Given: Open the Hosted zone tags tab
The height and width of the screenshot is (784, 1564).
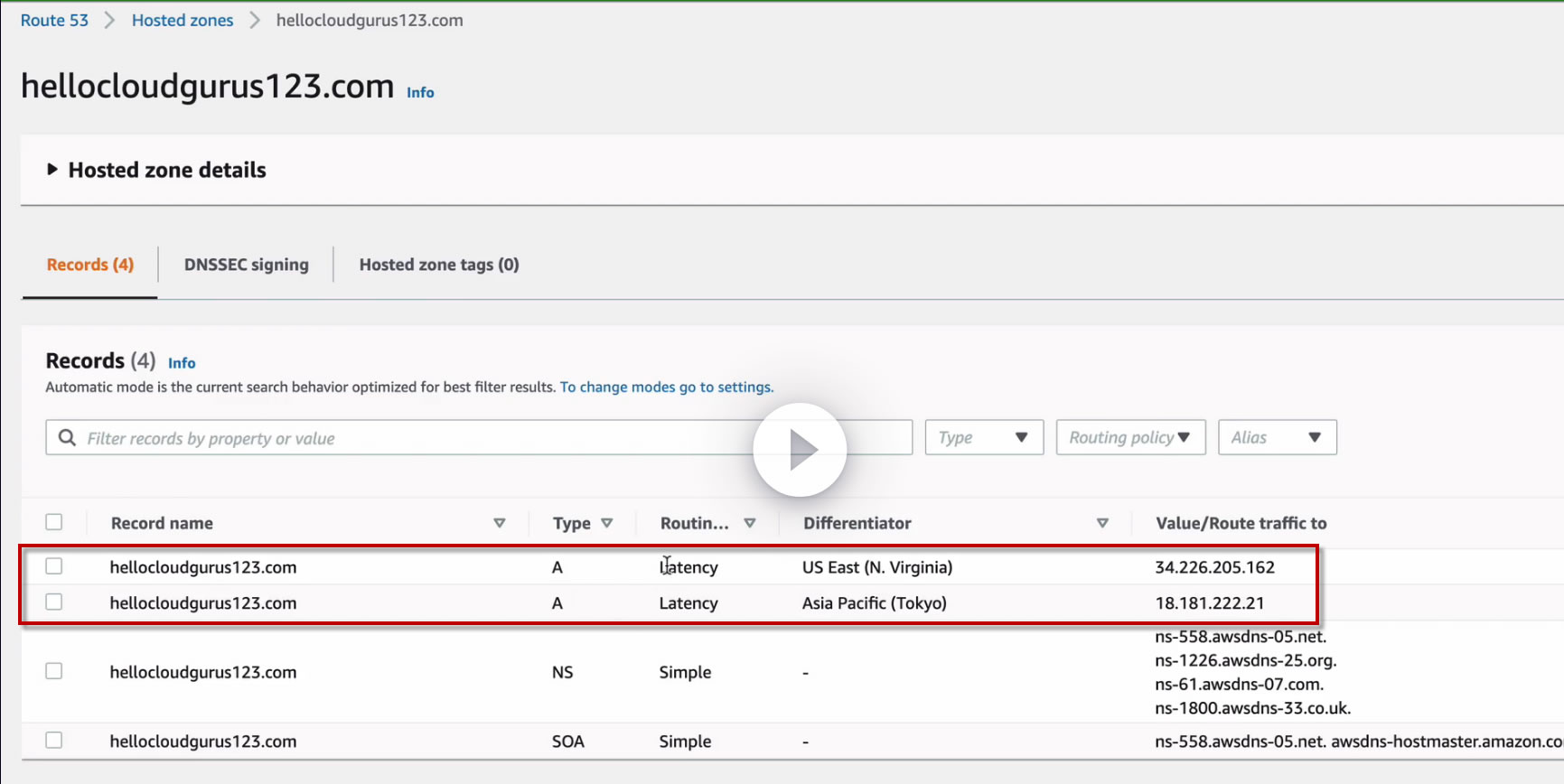Looking at the screenshot, I should [439, 265].
